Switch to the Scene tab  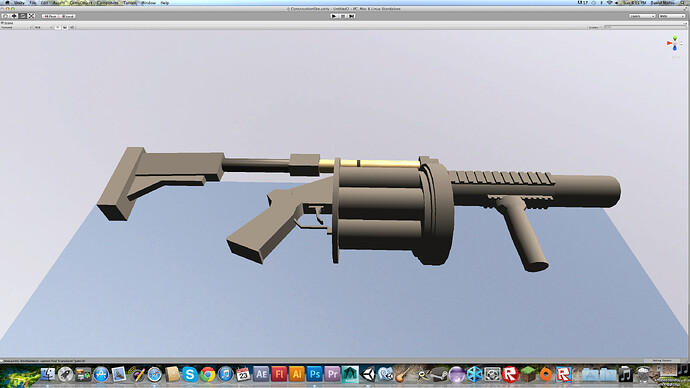pyautogui.click(x=8, y=23)
